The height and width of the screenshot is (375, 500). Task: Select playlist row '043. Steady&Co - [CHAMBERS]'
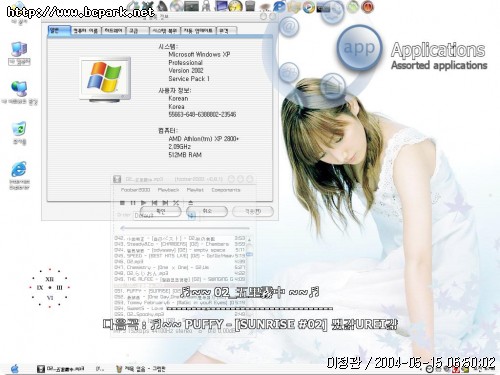click(x=179, y=244)
